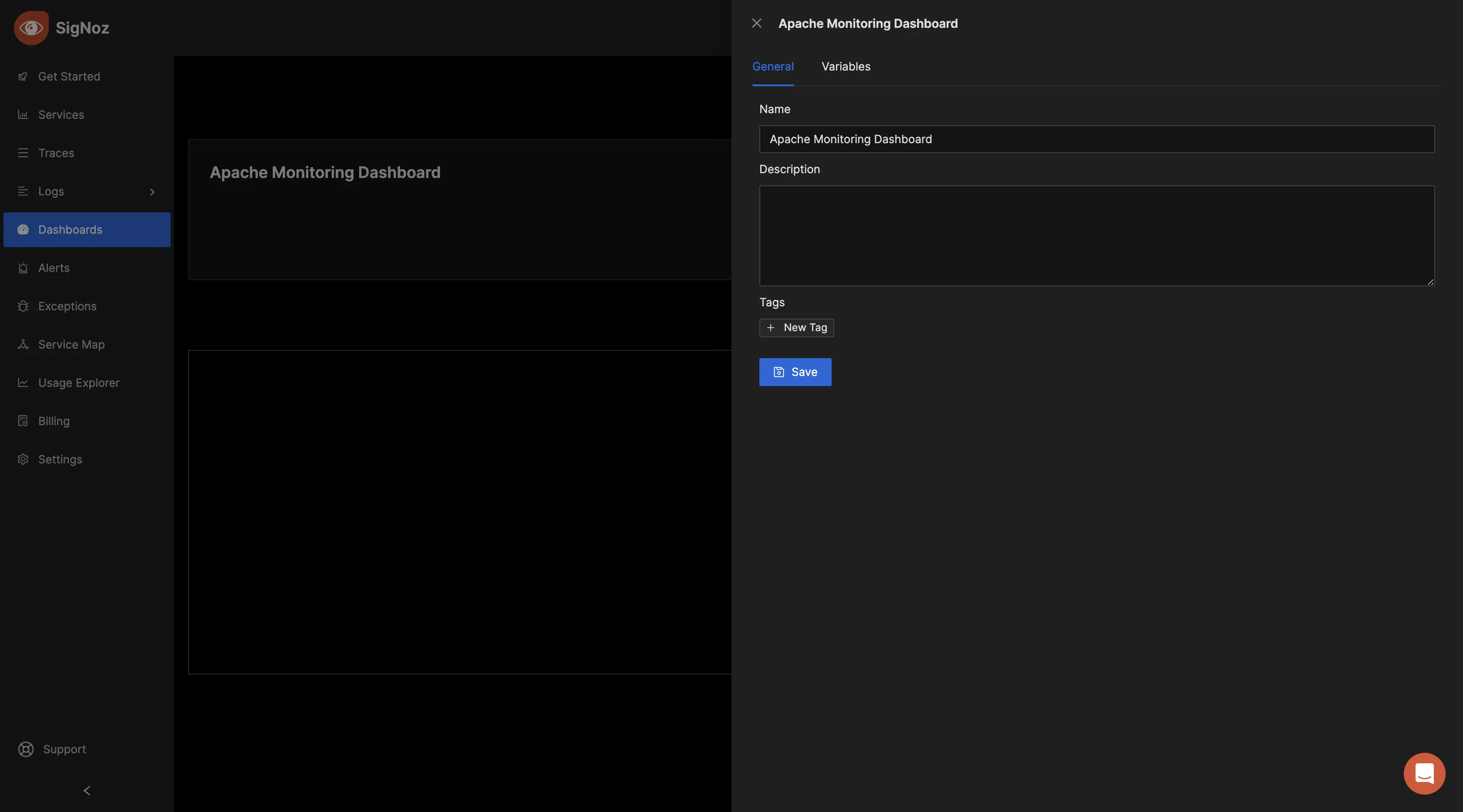The width and height of the screenshot is (1463, 812).
Task: Open the Exceptions page
Action: pyautogui.click(x=87, y=306)
